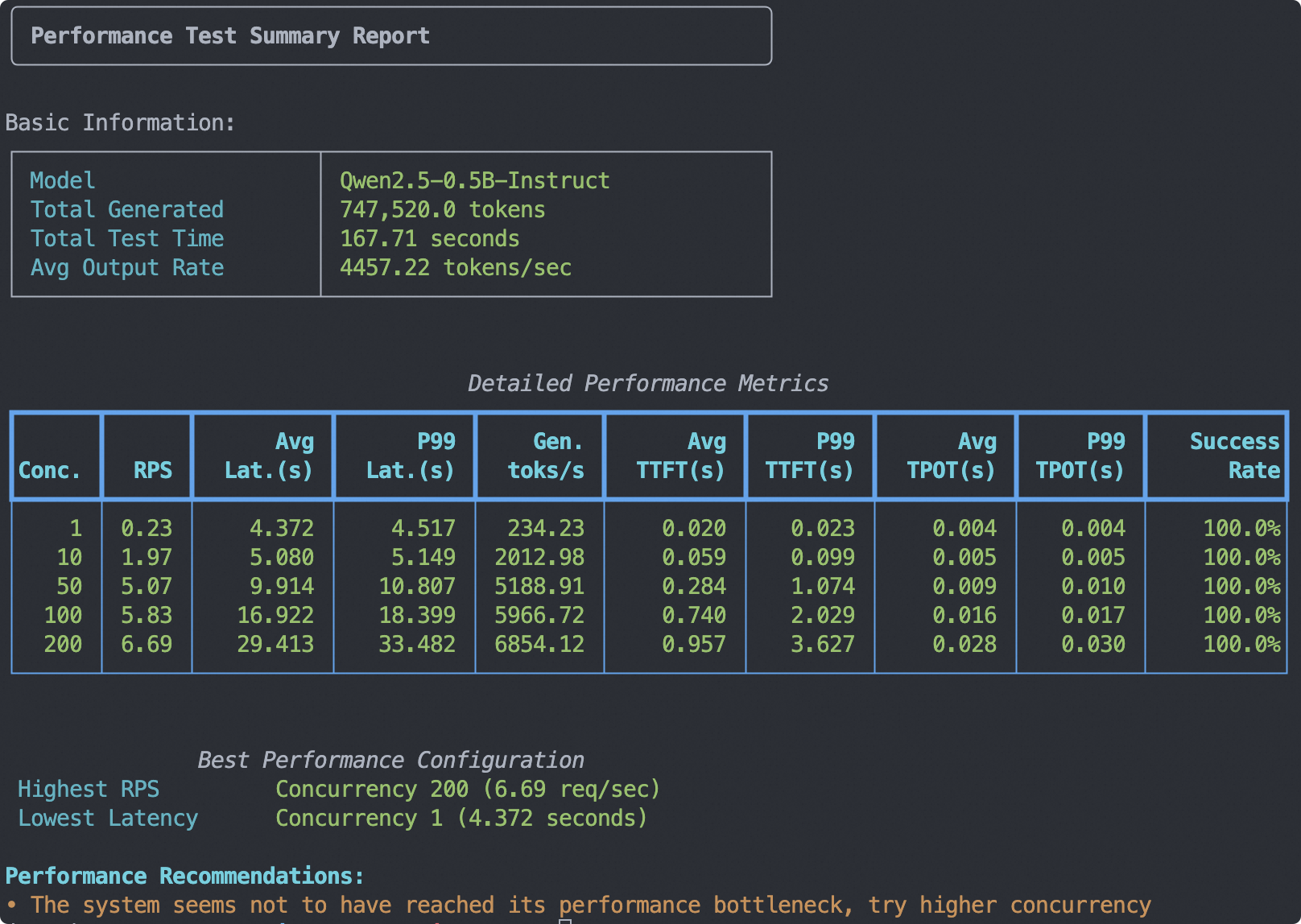The height and width of the screenshot is (924, 1301).
Task: Select the Model name Qwen2.5-0.5B-Instruct
Action: coord(474,180)
